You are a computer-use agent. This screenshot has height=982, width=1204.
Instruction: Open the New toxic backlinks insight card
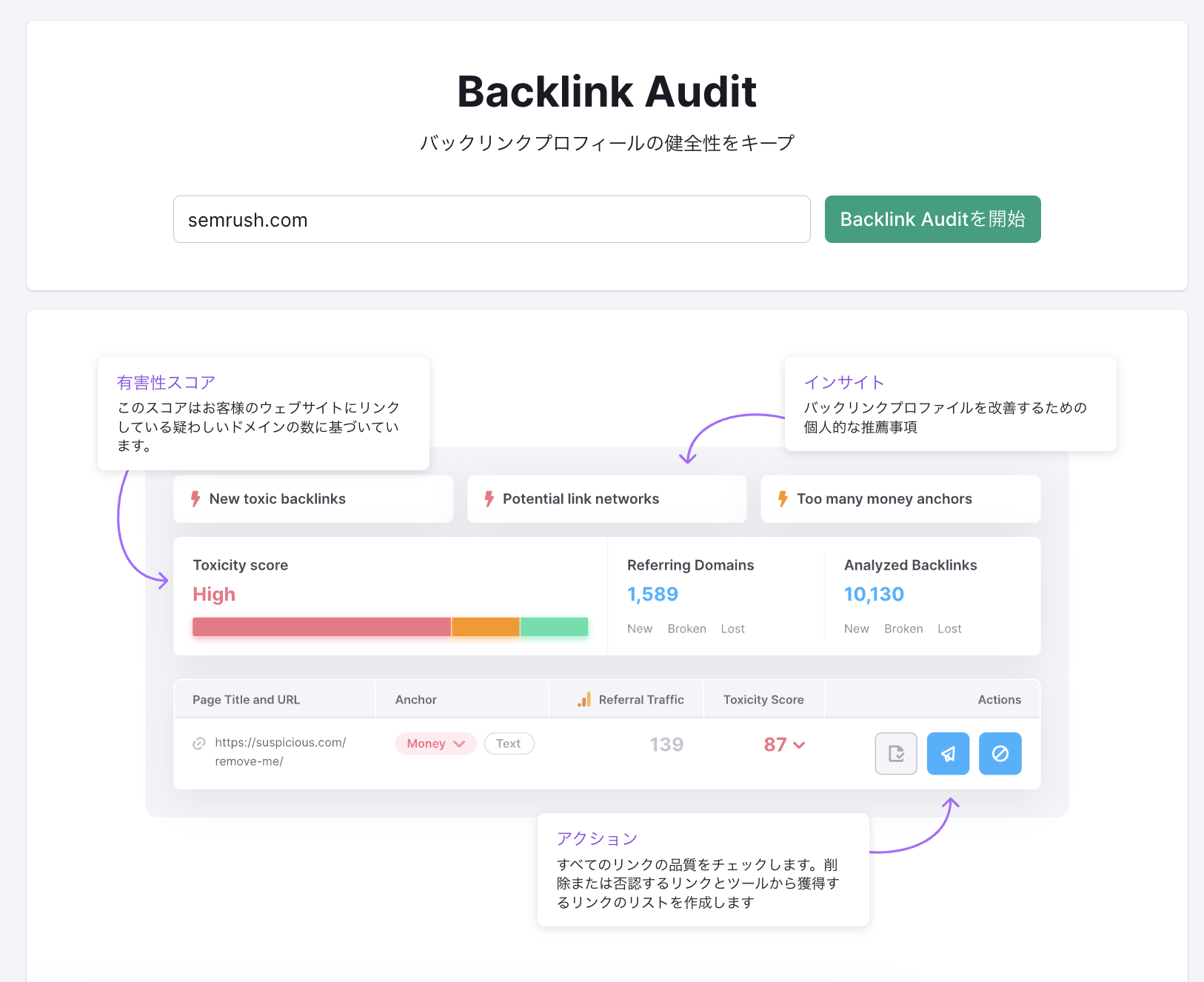pyautogui.click(x=313, y=499)
